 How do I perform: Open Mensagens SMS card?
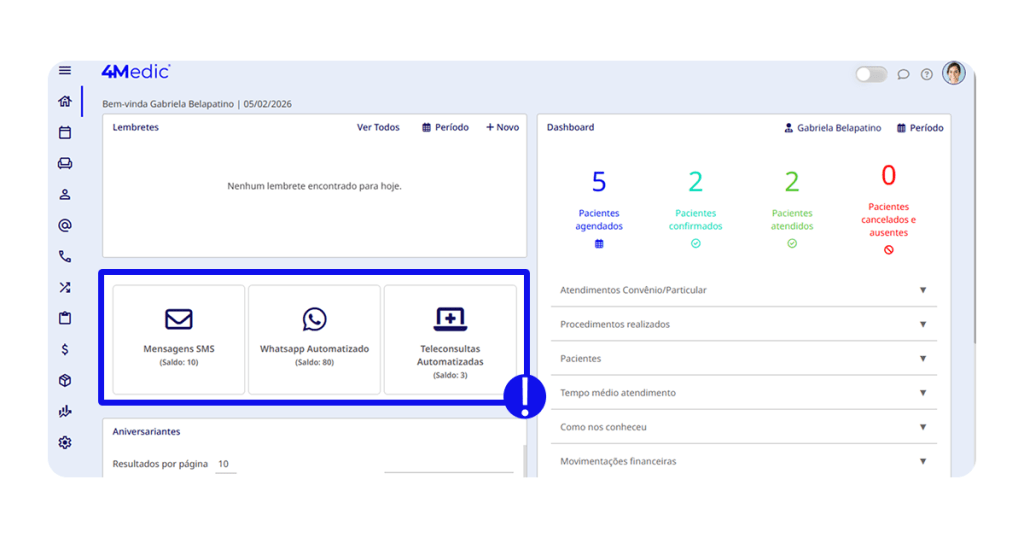(x=179, y=339)
